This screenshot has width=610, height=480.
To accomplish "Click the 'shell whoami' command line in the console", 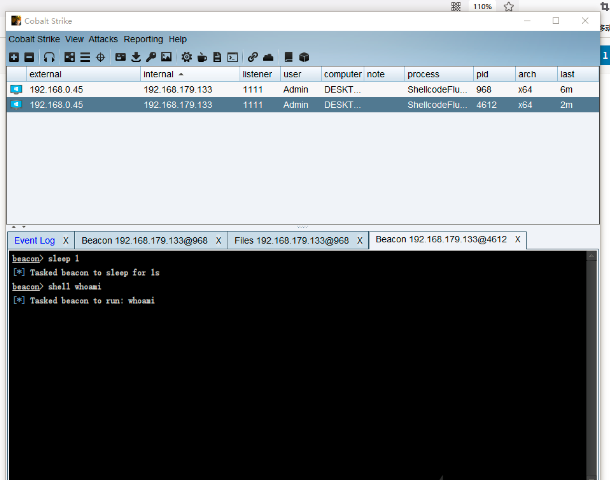I will click(57, 287).
